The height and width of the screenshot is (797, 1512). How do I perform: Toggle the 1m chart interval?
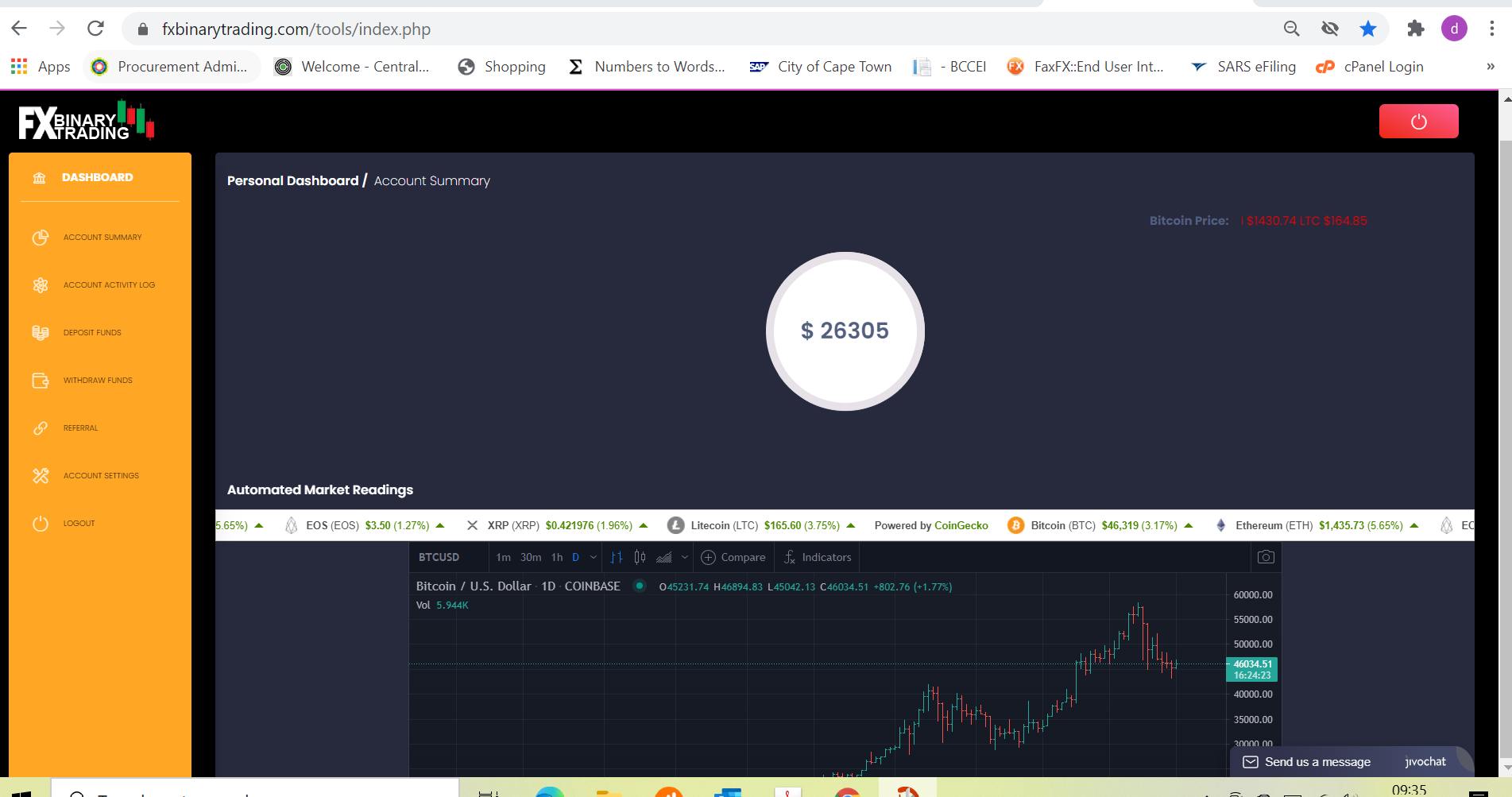(503, 557)
